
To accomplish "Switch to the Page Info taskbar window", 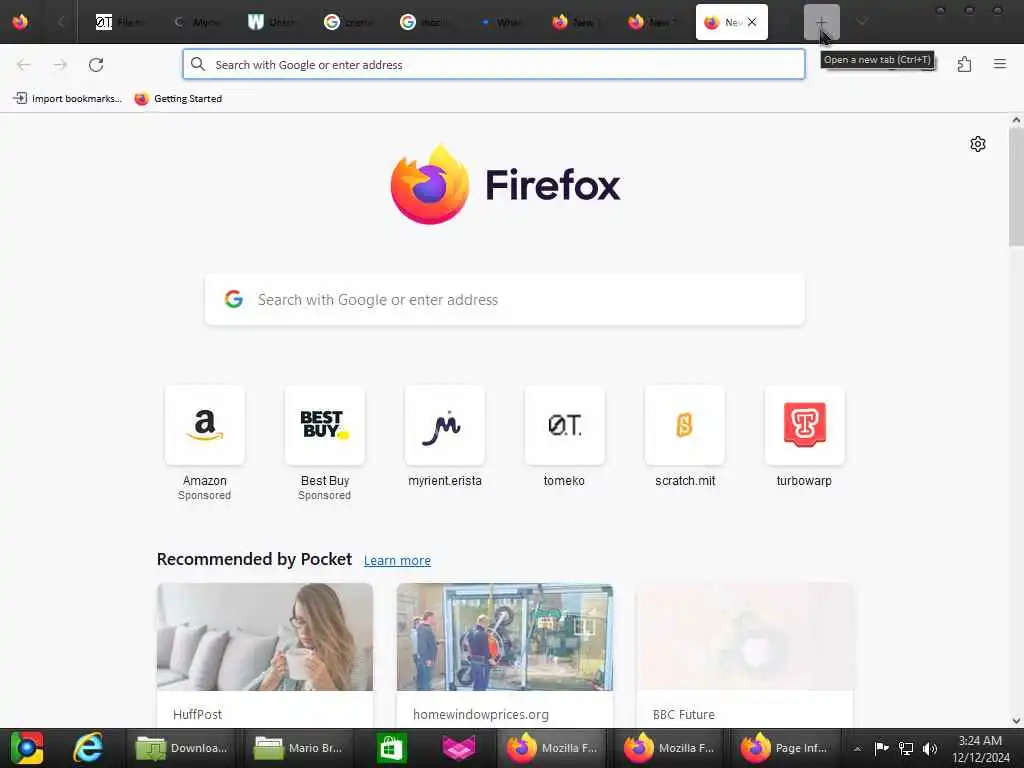I will click(x=784, y=748).
